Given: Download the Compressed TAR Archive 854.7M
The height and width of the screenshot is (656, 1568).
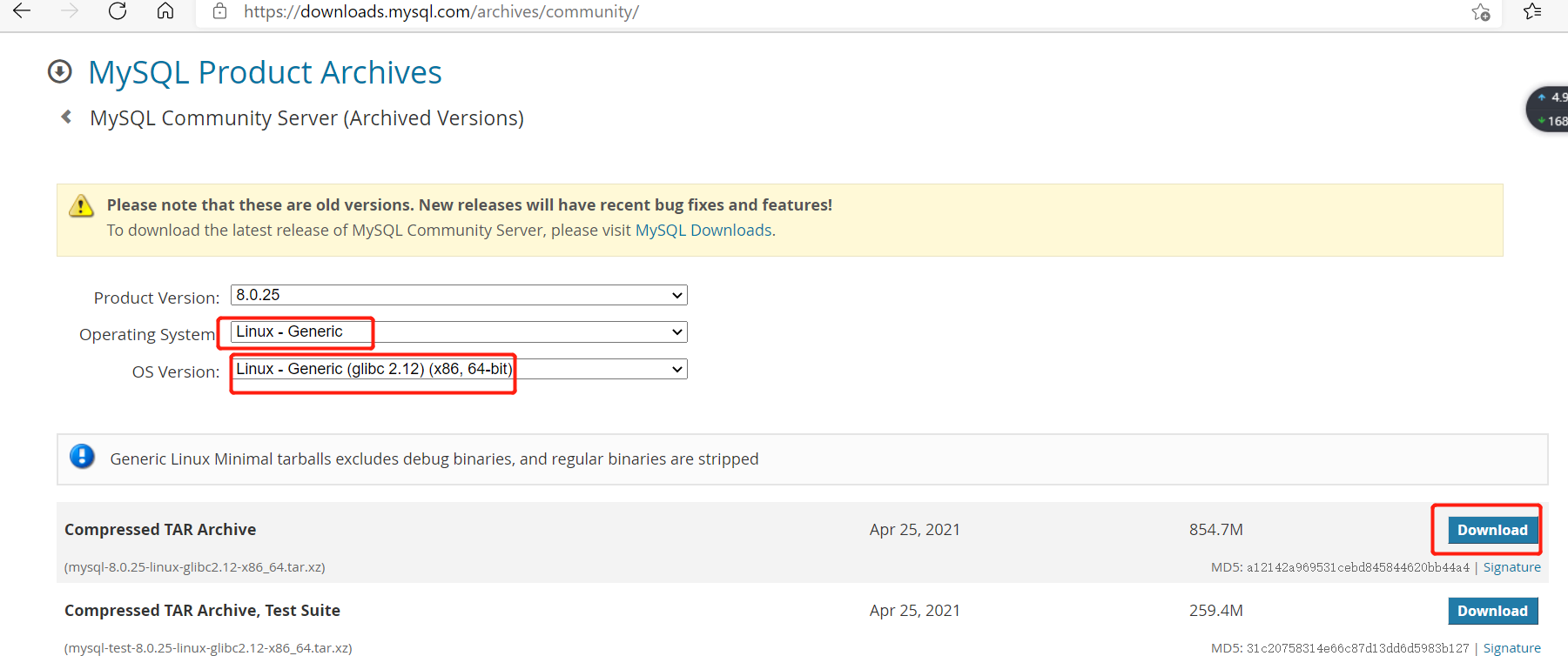Looking at the screenshot, I should 1492,530.
